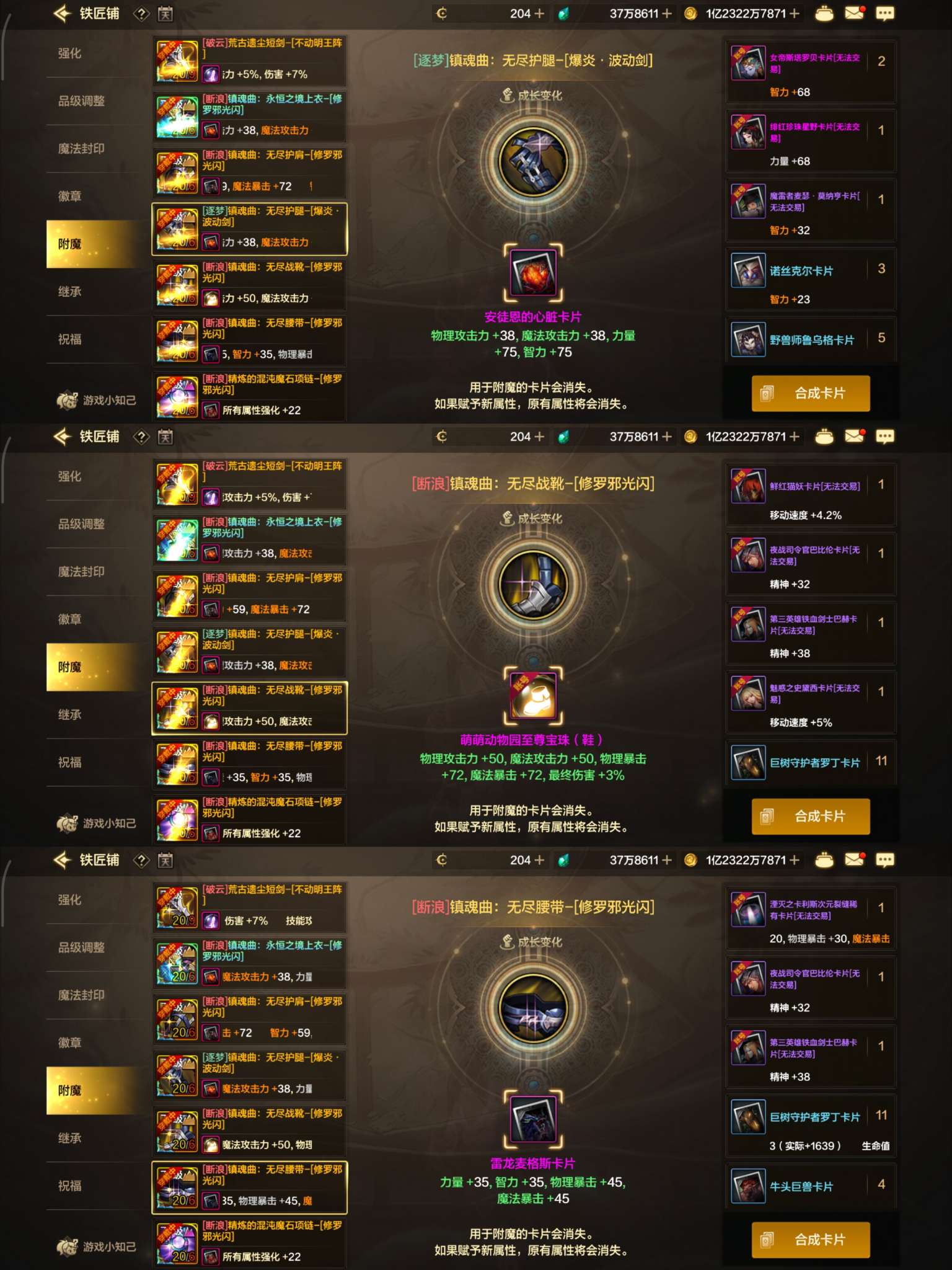Viewport: 952px width, 1270px height.
Task: Select the 雷龙麦格斯卡片 card icon
Action: coord(533,1119)
